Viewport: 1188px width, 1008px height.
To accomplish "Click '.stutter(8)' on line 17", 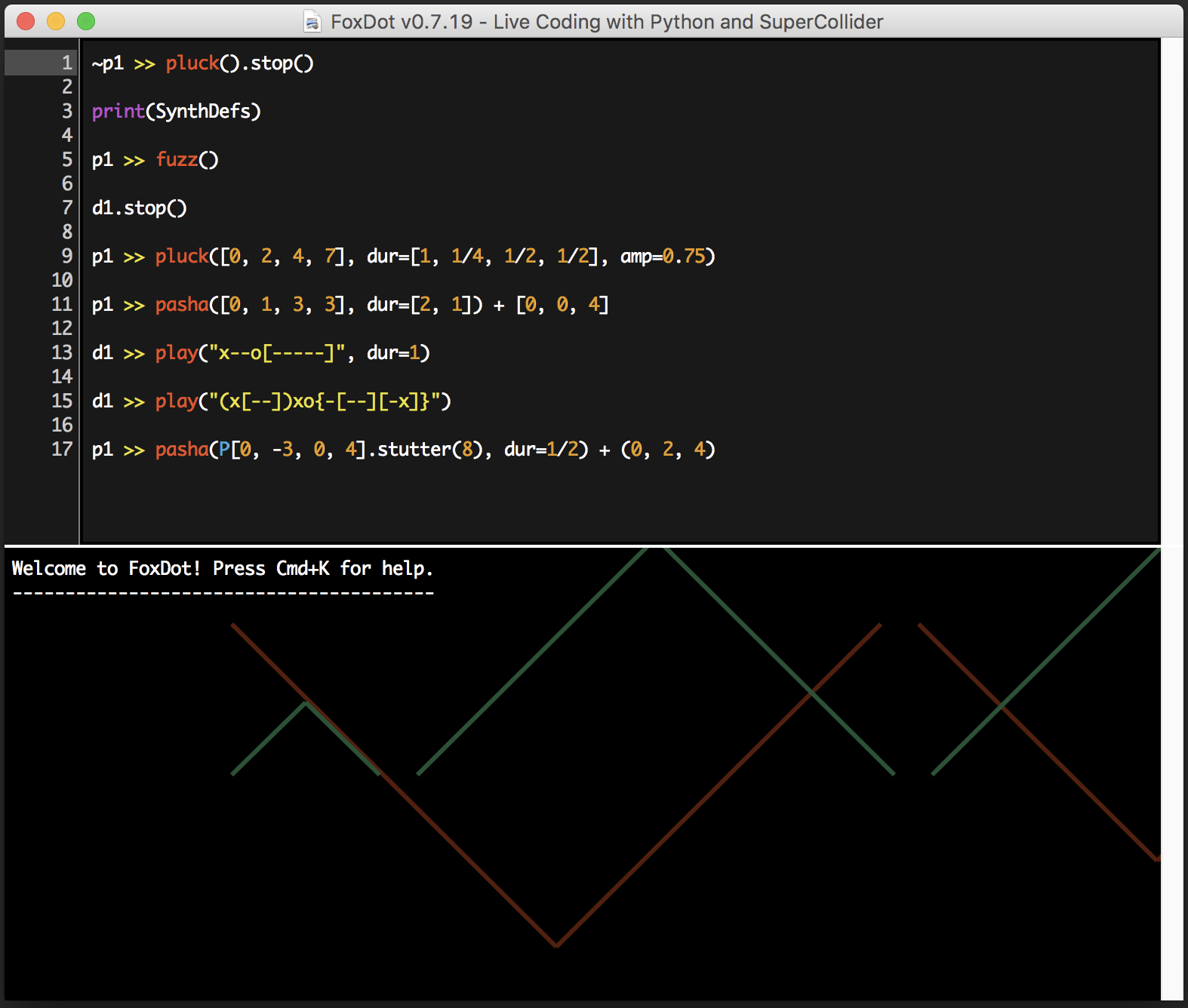I will point(425,450).
